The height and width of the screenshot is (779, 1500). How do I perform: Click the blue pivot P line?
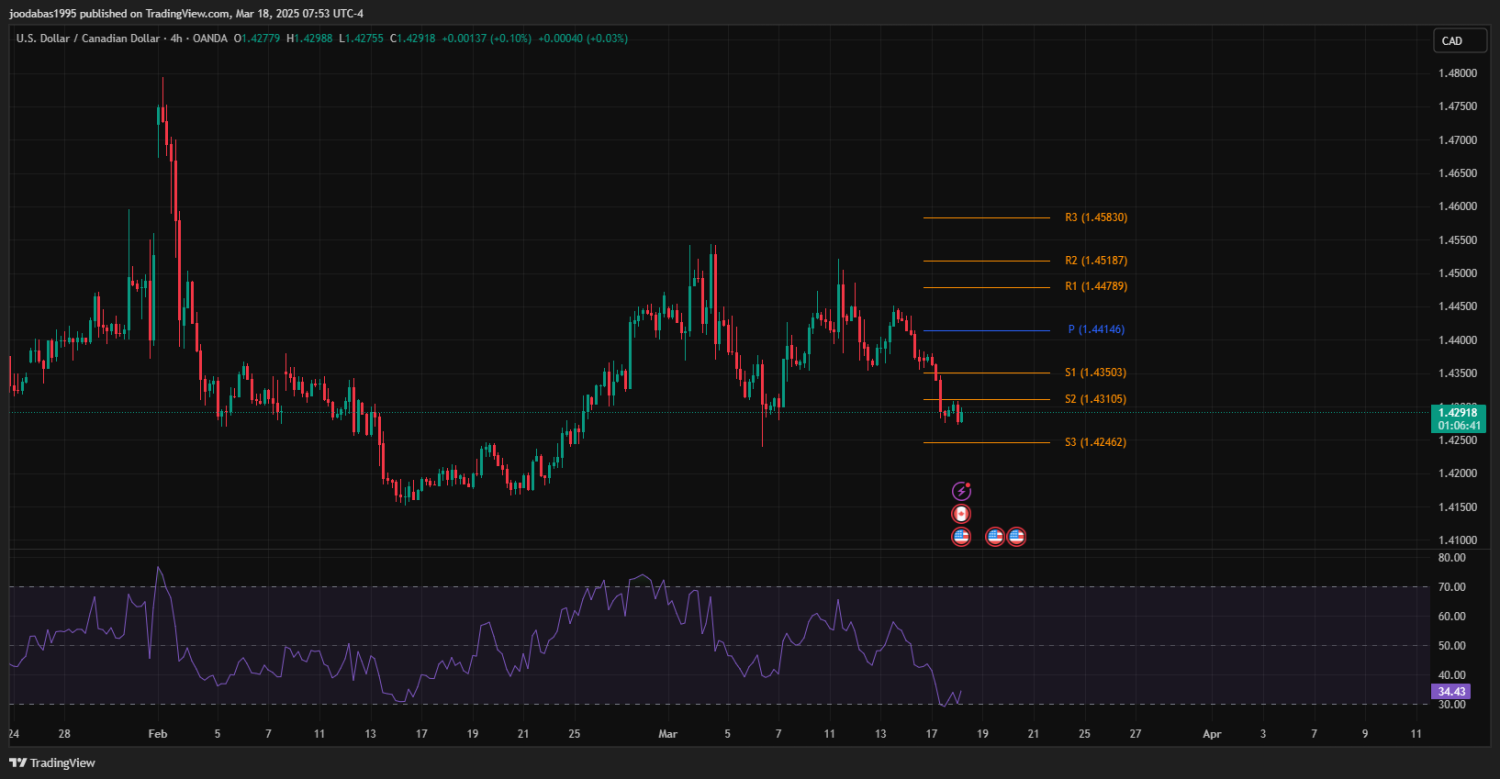tap(987, 330)
